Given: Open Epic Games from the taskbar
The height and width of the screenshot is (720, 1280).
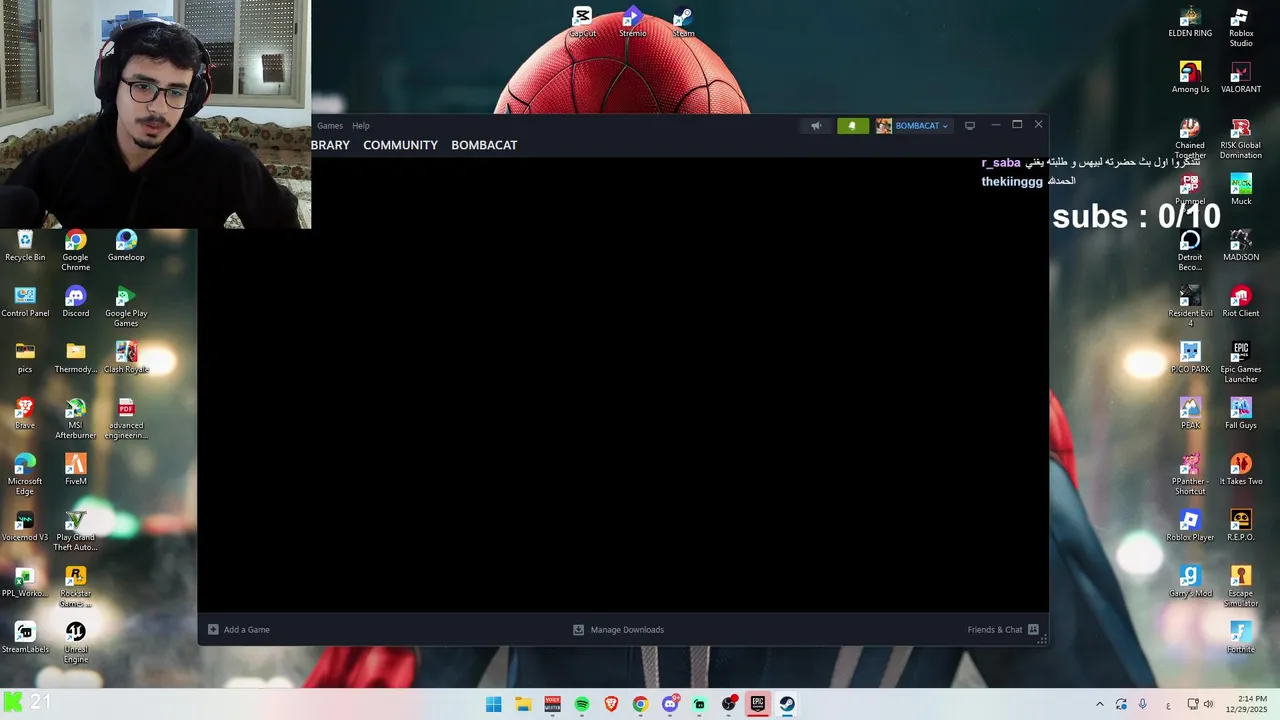Looking at the screenshot, I should [758, 704].
